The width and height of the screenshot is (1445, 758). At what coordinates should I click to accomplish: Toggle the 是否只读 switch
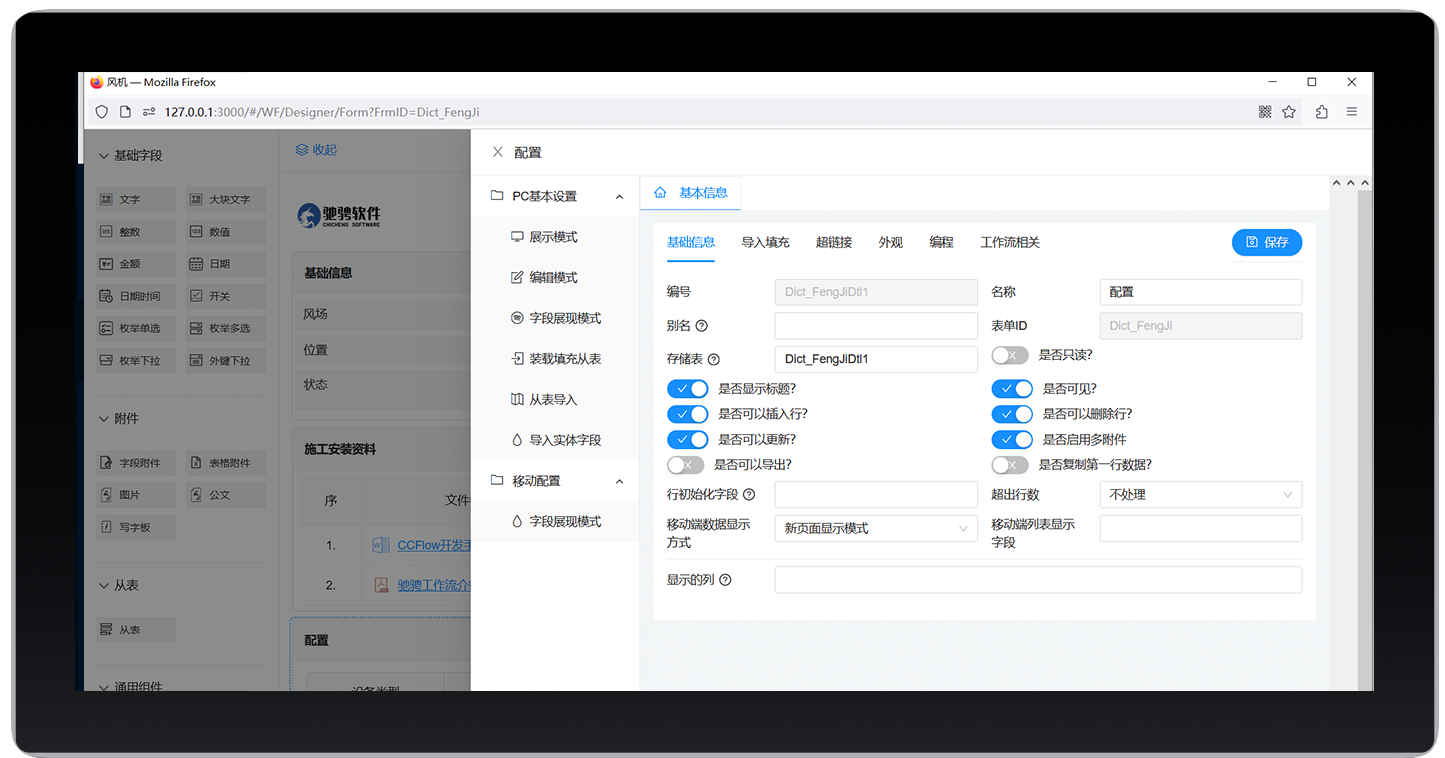[1010, 355]
